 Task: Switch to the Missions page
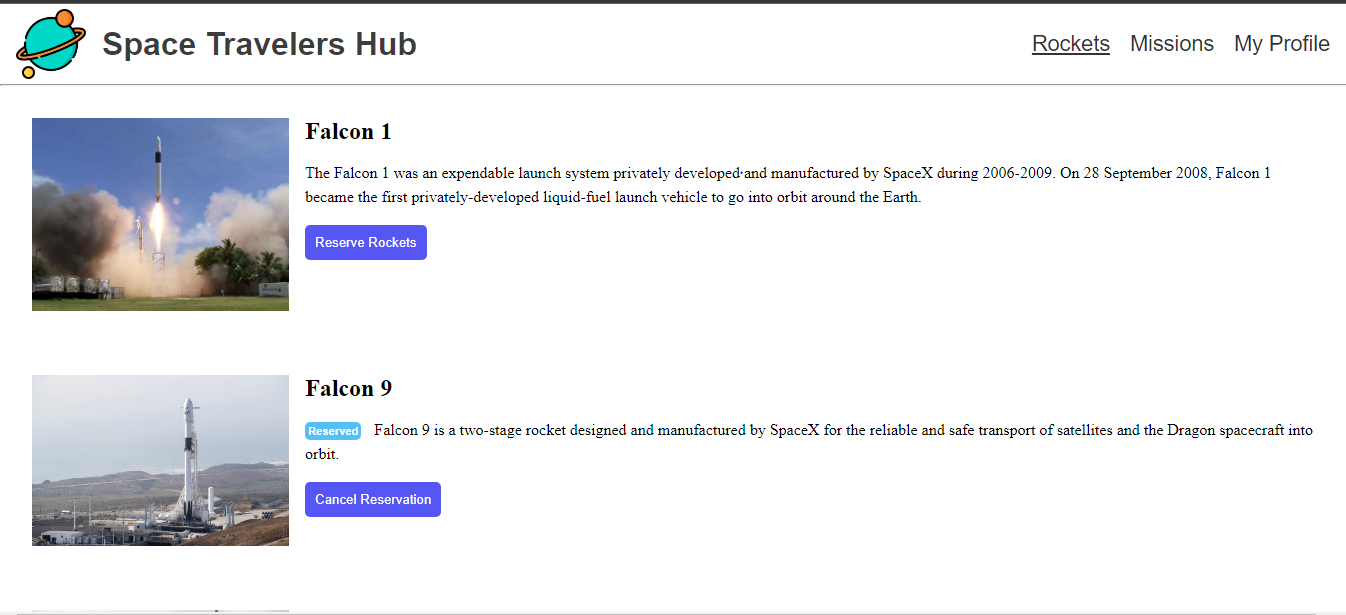pyautogui.click(x=1171, y=44)
